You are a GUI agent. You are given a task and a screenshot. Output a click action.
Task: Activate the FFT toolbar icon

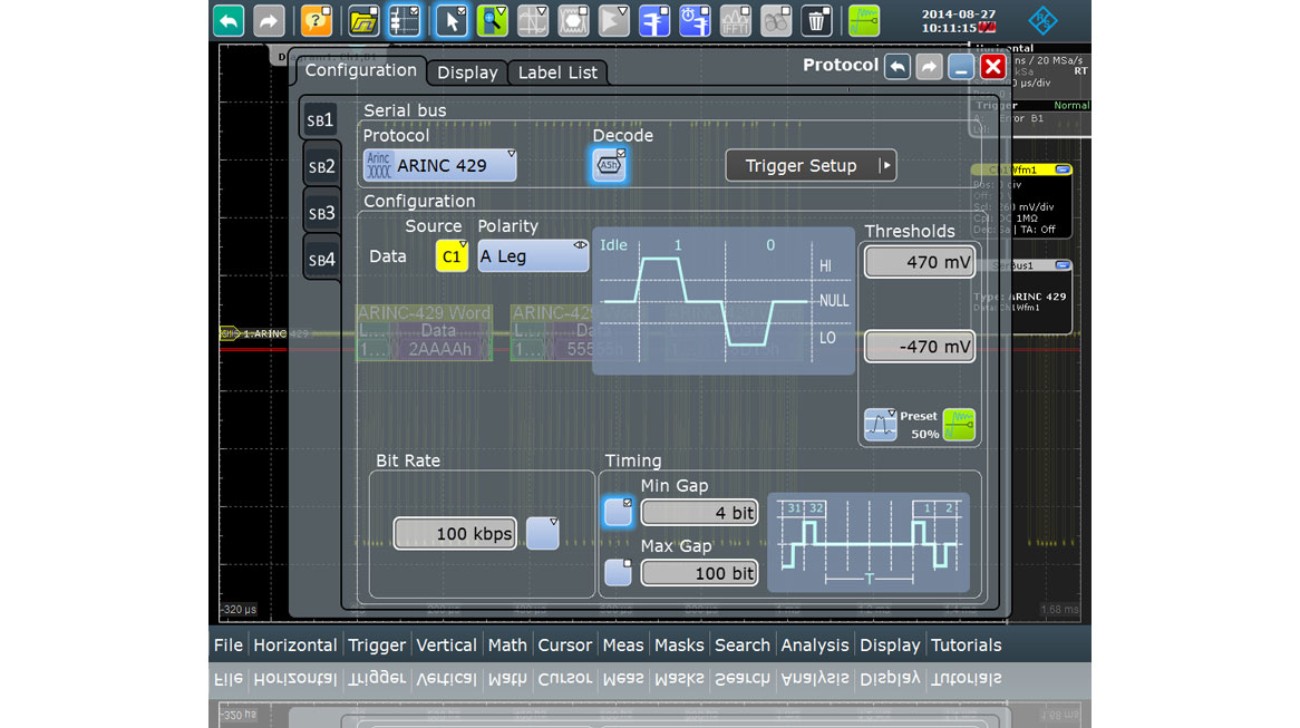[736, 21]
